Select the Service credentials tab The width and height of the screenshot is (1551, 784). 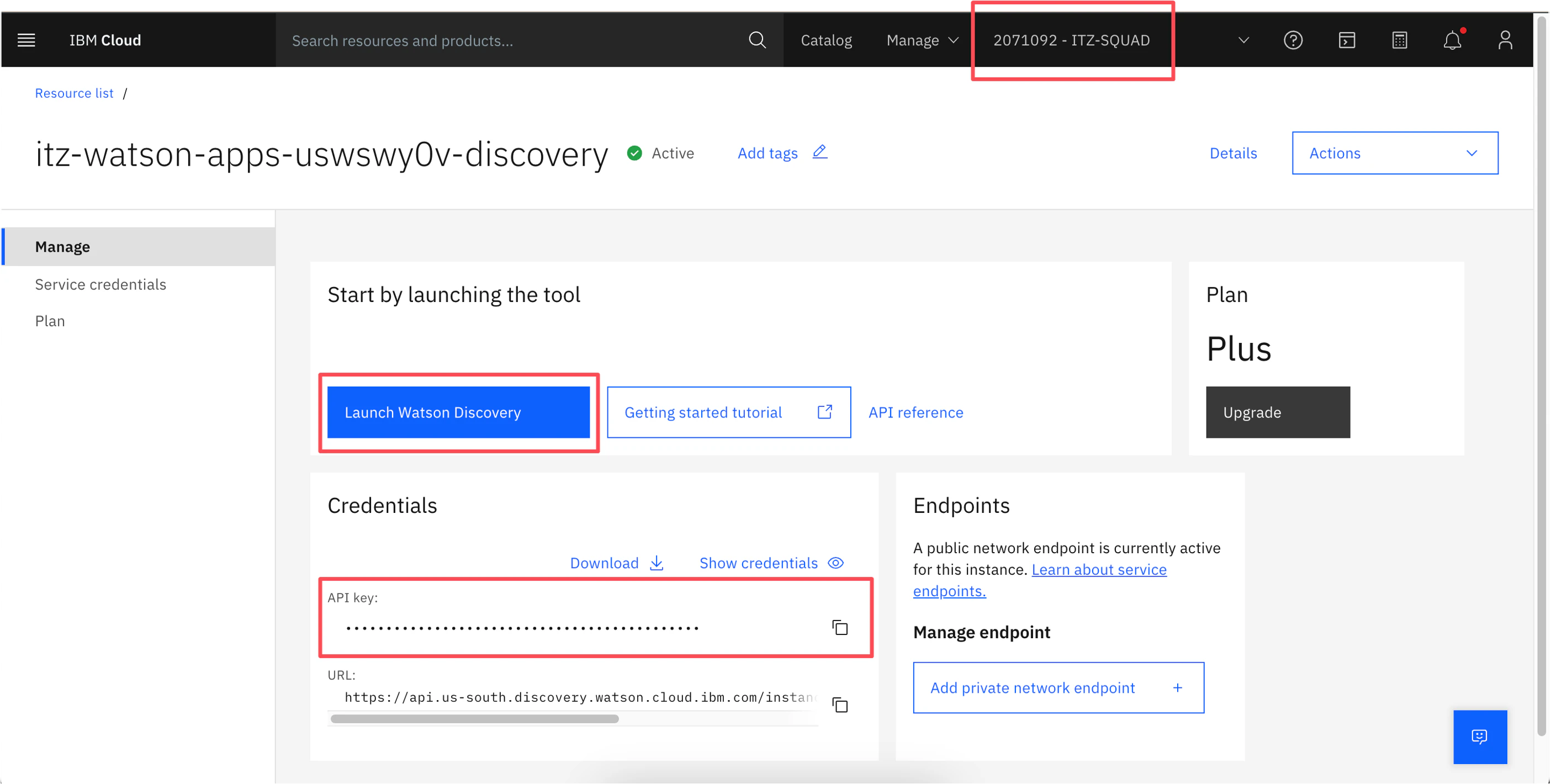pos(100,284)
